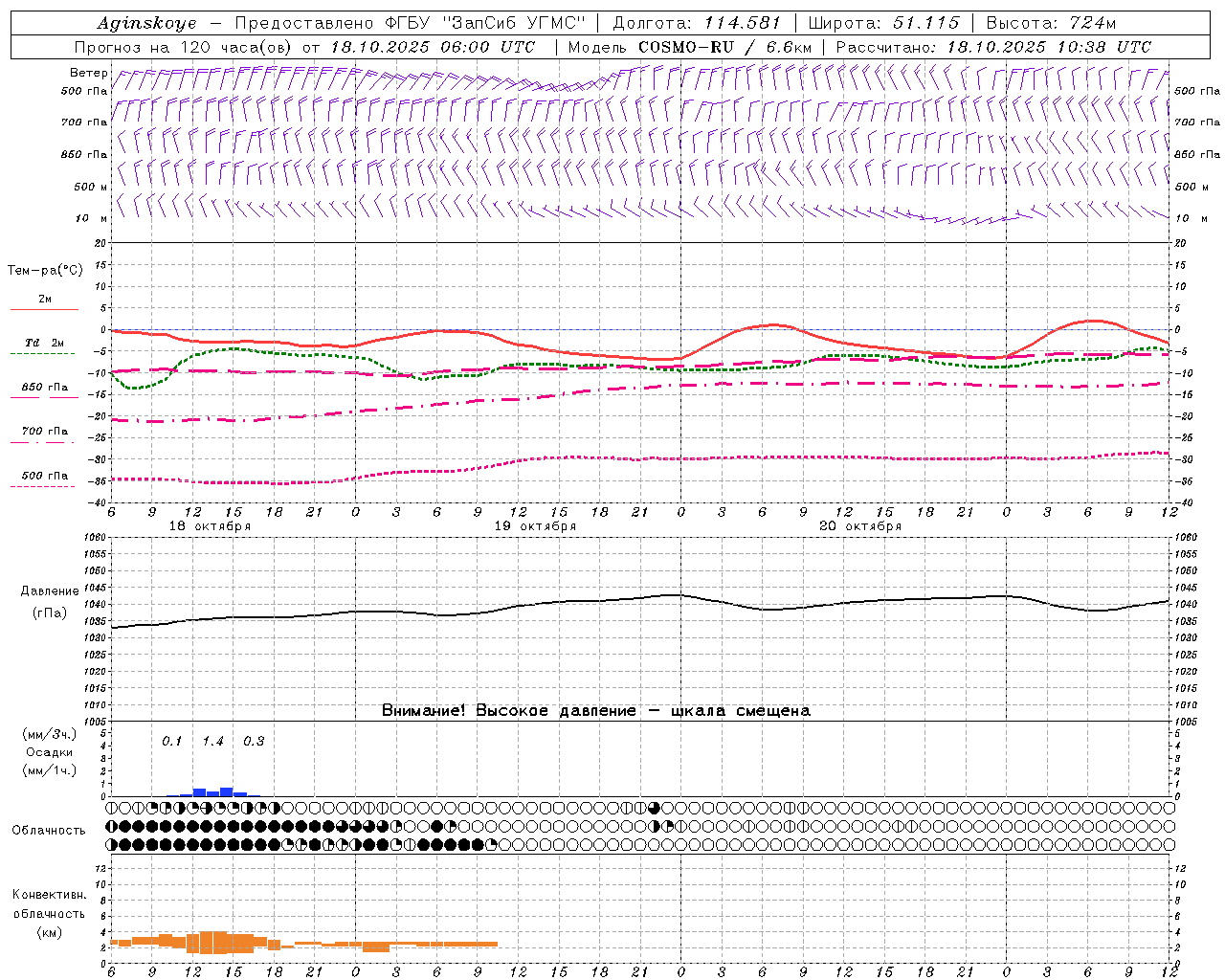Select the 'Прогноз на 120 часа(ов)' text
This screenshot has height=980, width=1225.
coord(185,47)
